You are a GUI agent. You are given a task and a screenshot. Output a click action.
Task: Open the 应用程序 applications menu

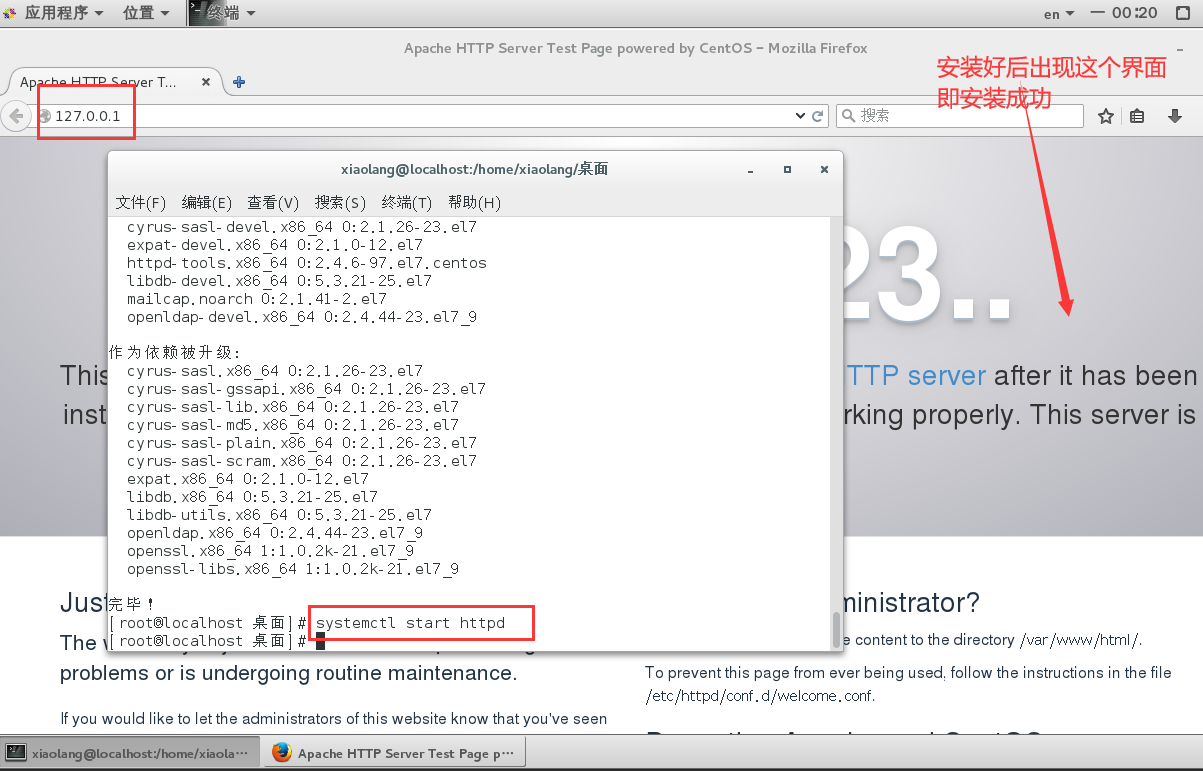(x=54, y=13)
